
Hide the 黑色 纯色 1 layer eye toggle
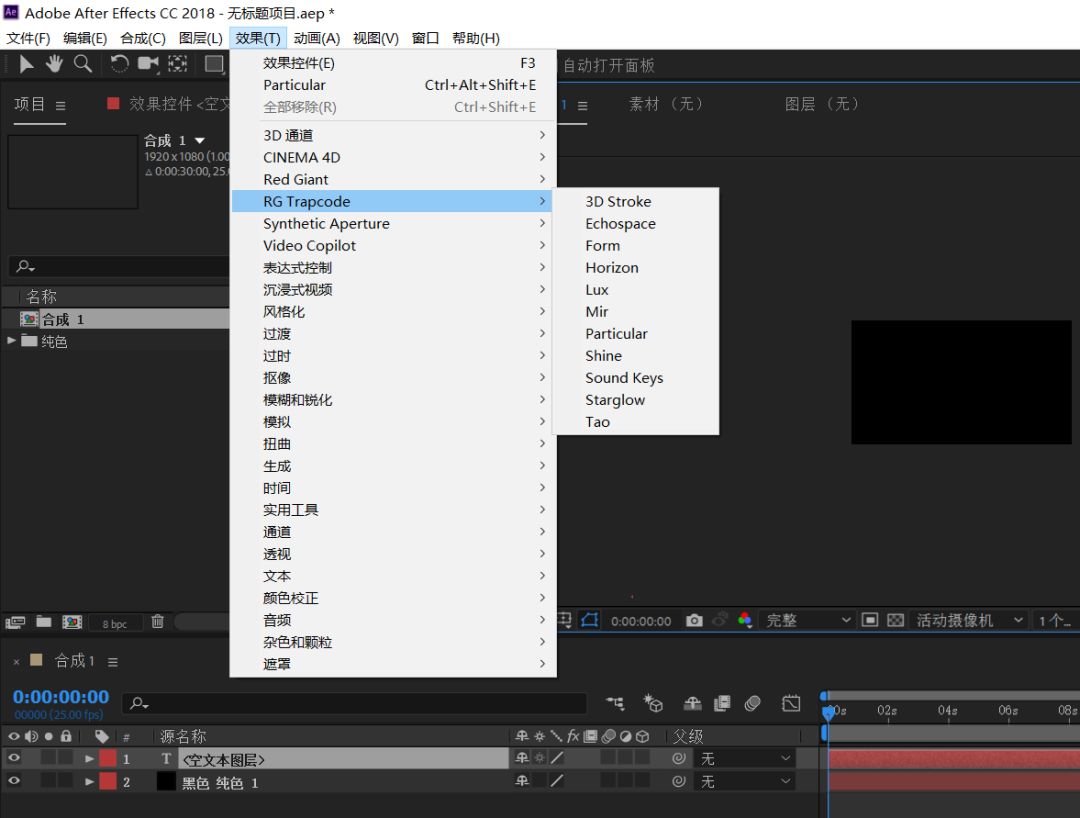(x=14, y=782)
